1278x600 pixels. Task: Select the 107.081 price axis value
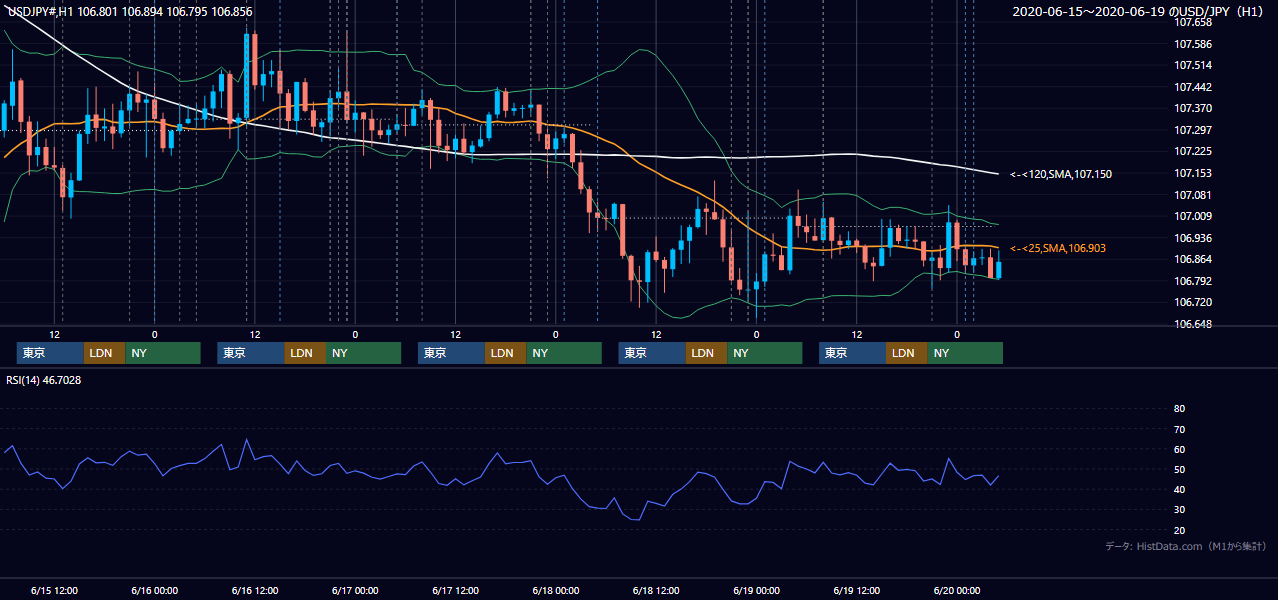(1192, 195)
